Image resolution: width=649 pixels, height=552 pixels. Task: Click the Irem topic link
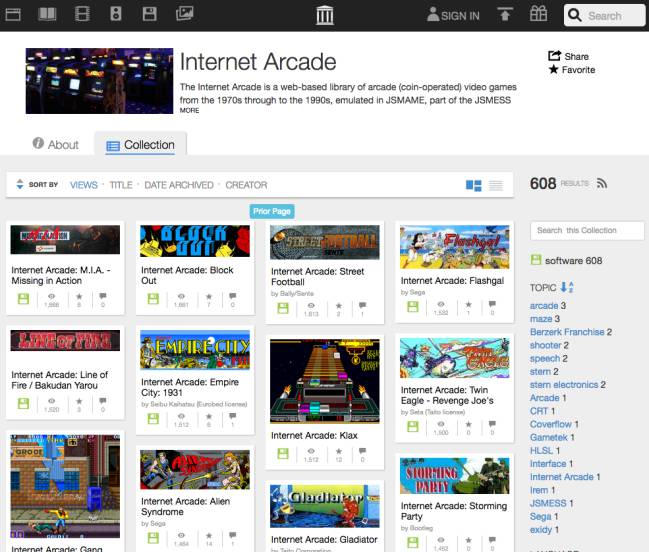click(539, 490)
